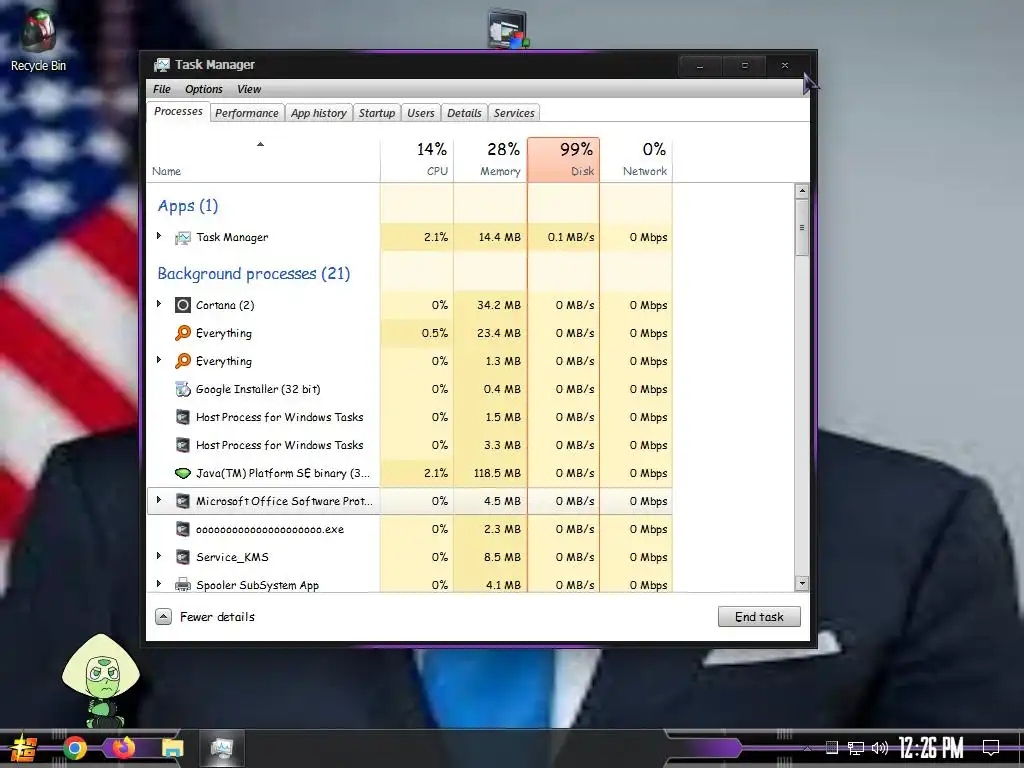Expand the Cortana (2) process group
The image size is (1024, 768).
pos(159,304)
